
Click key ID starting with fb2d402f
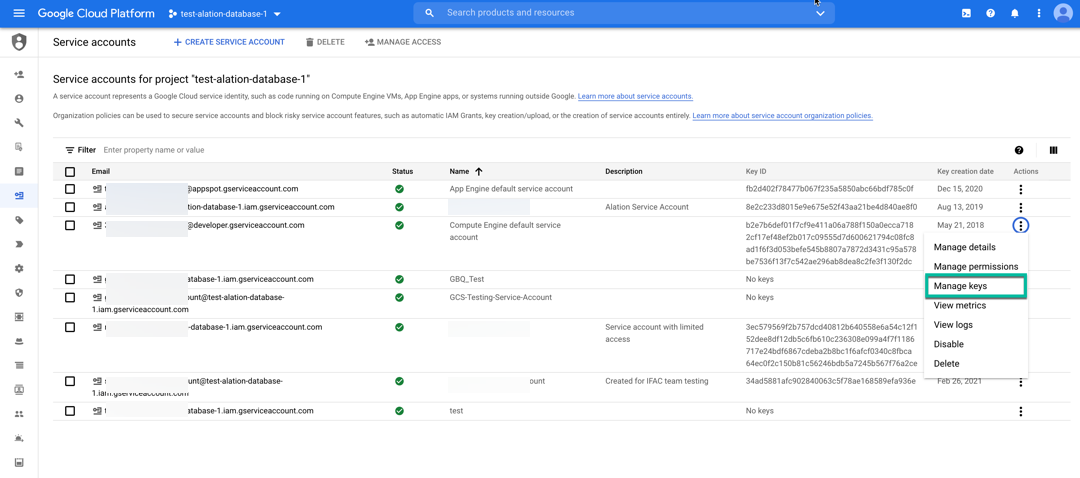[x=829, y=189]
